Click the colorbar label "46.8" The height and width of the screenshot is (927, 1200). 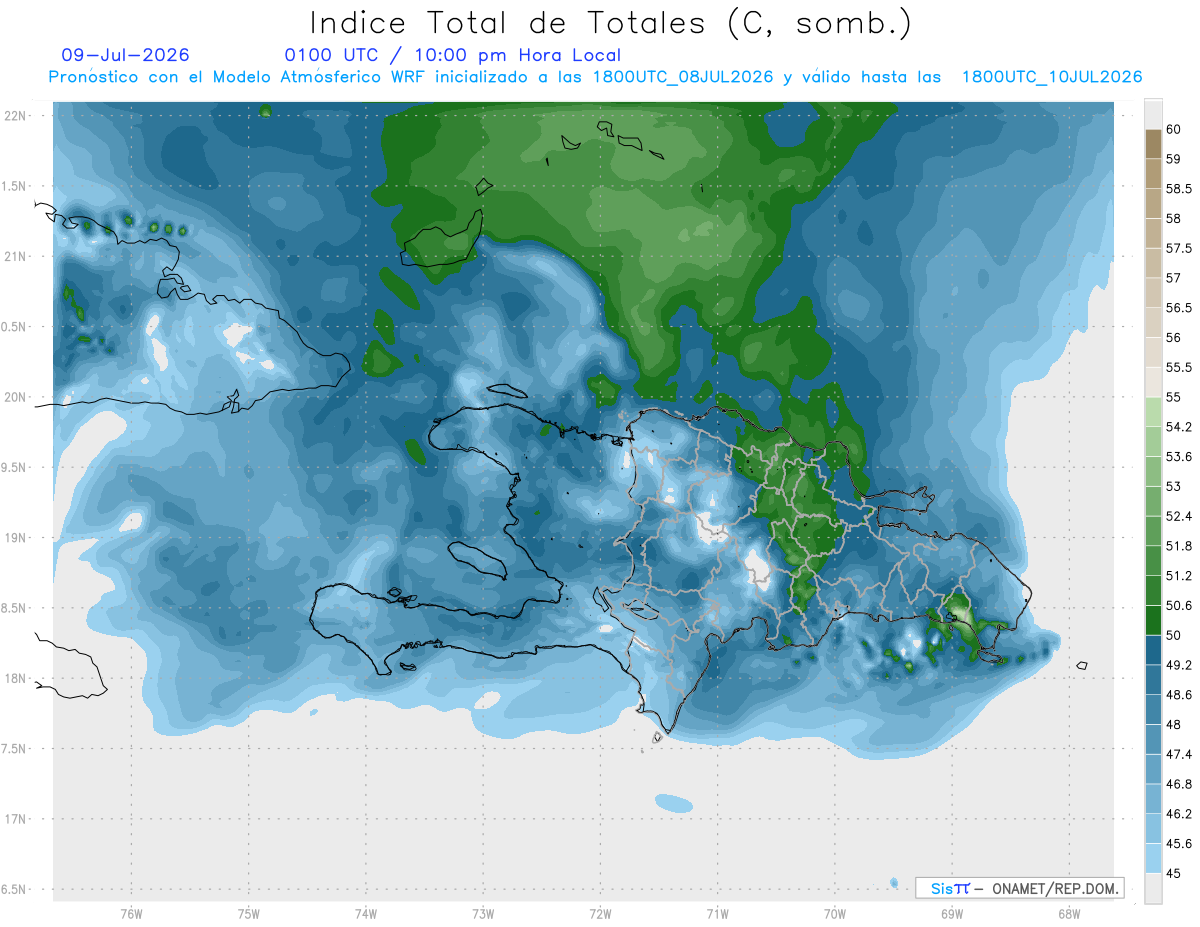(1180, 784)
